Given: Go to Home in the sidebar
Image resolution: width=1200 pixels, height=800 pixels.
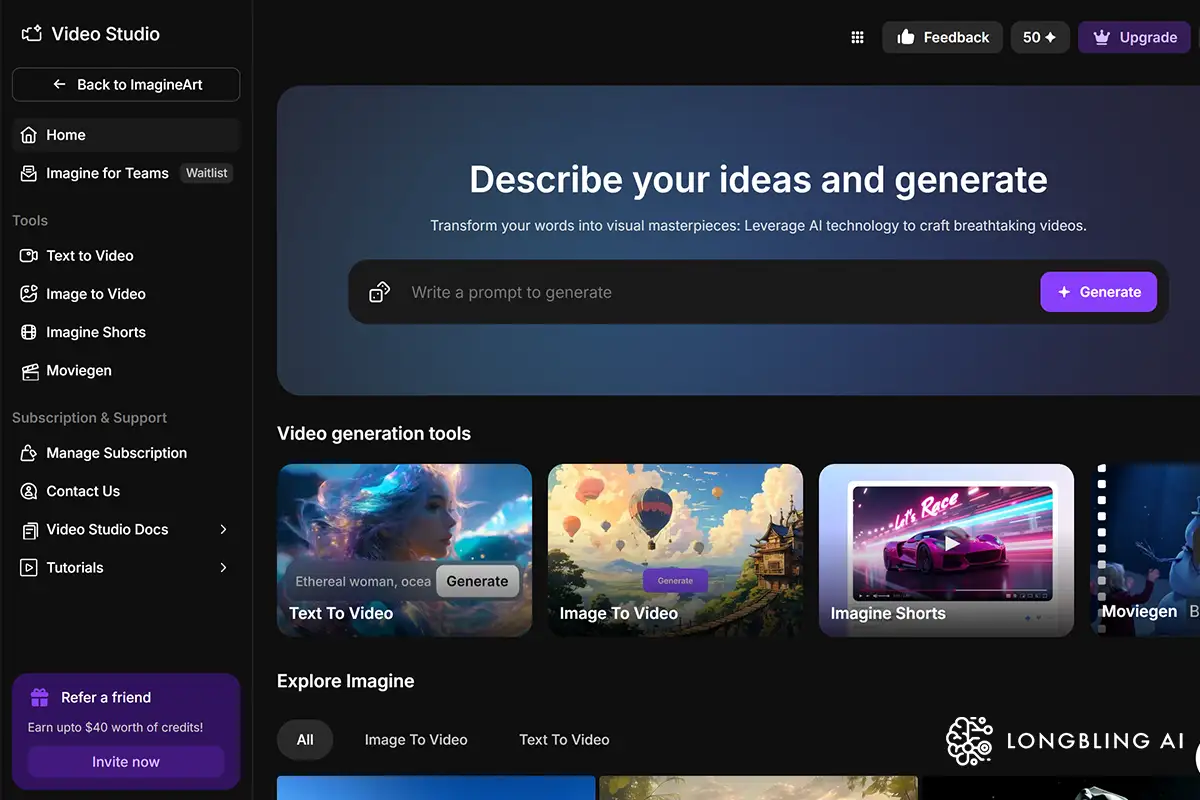Looking at the screenshot, I should click(126, 135).
